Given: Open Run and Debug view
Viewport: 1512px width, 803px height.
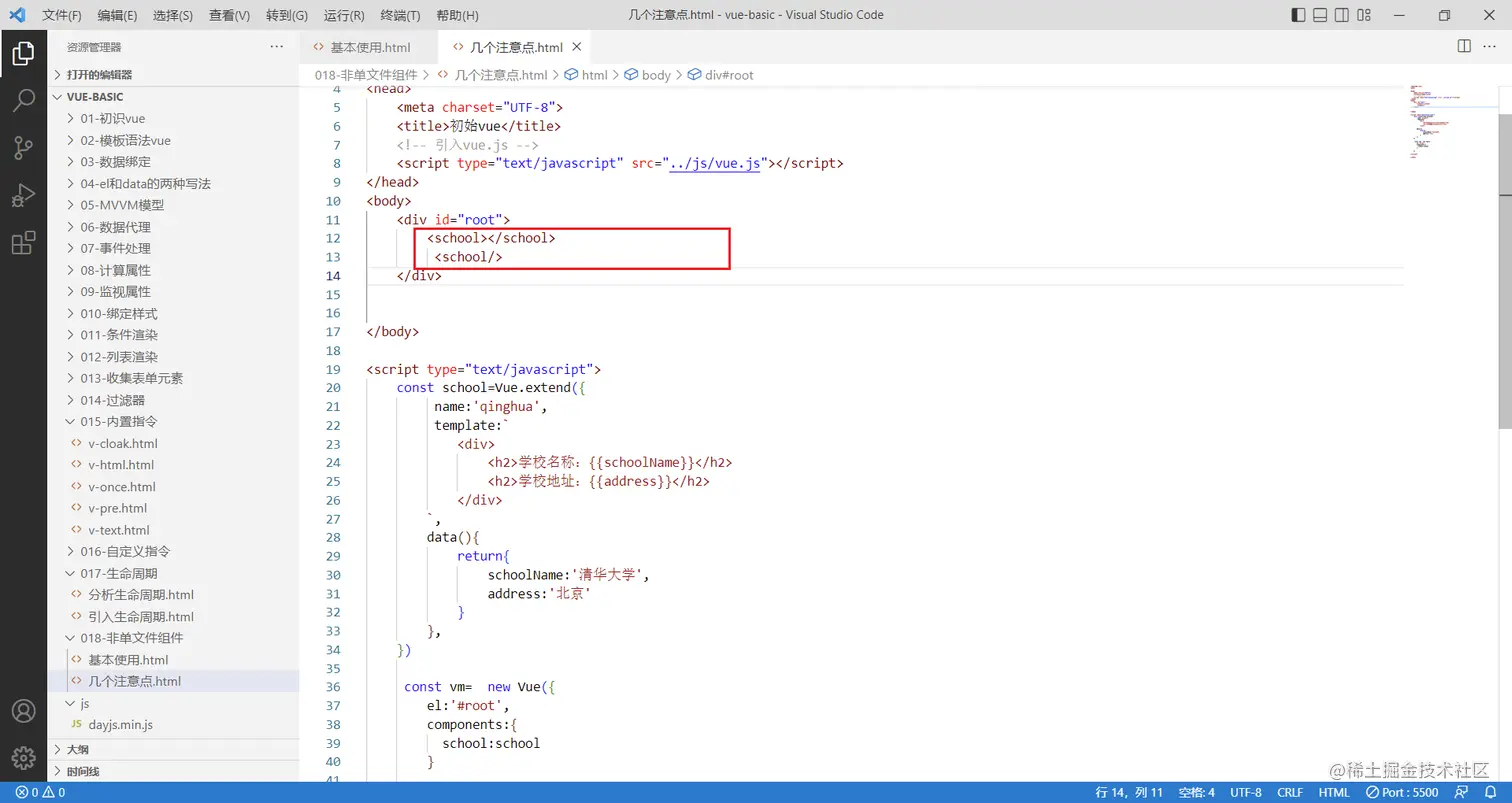Looking at the screenshot, I should coord(23,195).
